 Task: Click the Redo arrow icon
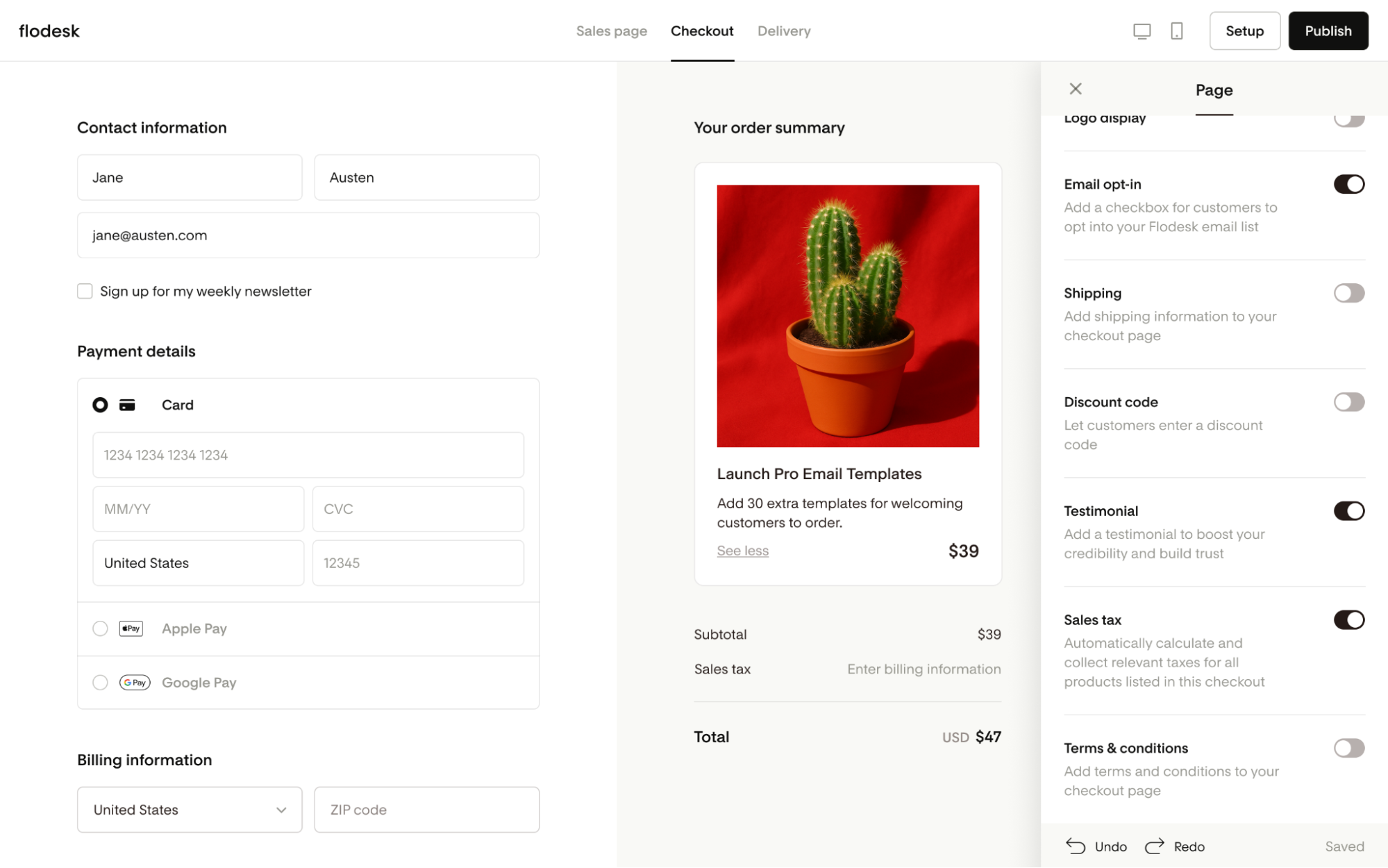(x=1154, y=846)
